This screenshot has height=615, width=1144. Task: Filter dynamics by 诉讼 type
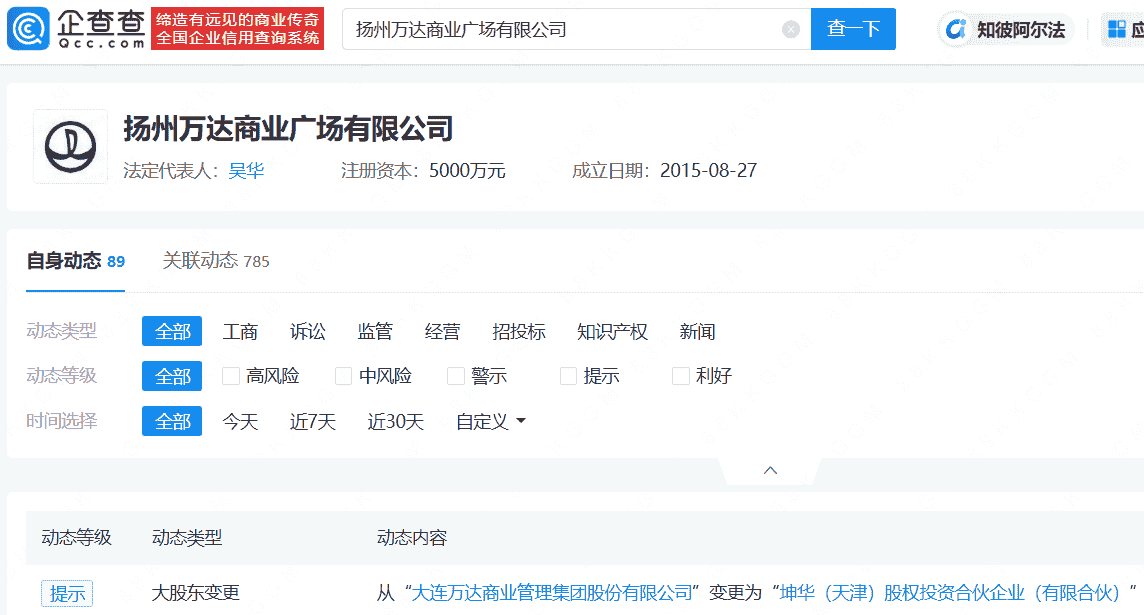point(308,332)
